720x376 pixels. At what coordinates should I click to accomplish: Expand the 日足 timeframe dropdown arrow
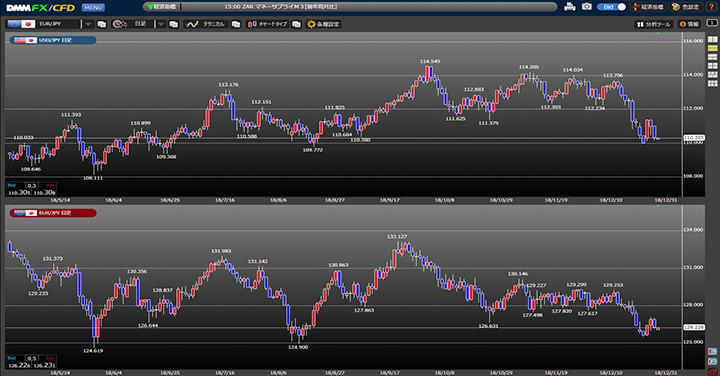click(161, 24)
